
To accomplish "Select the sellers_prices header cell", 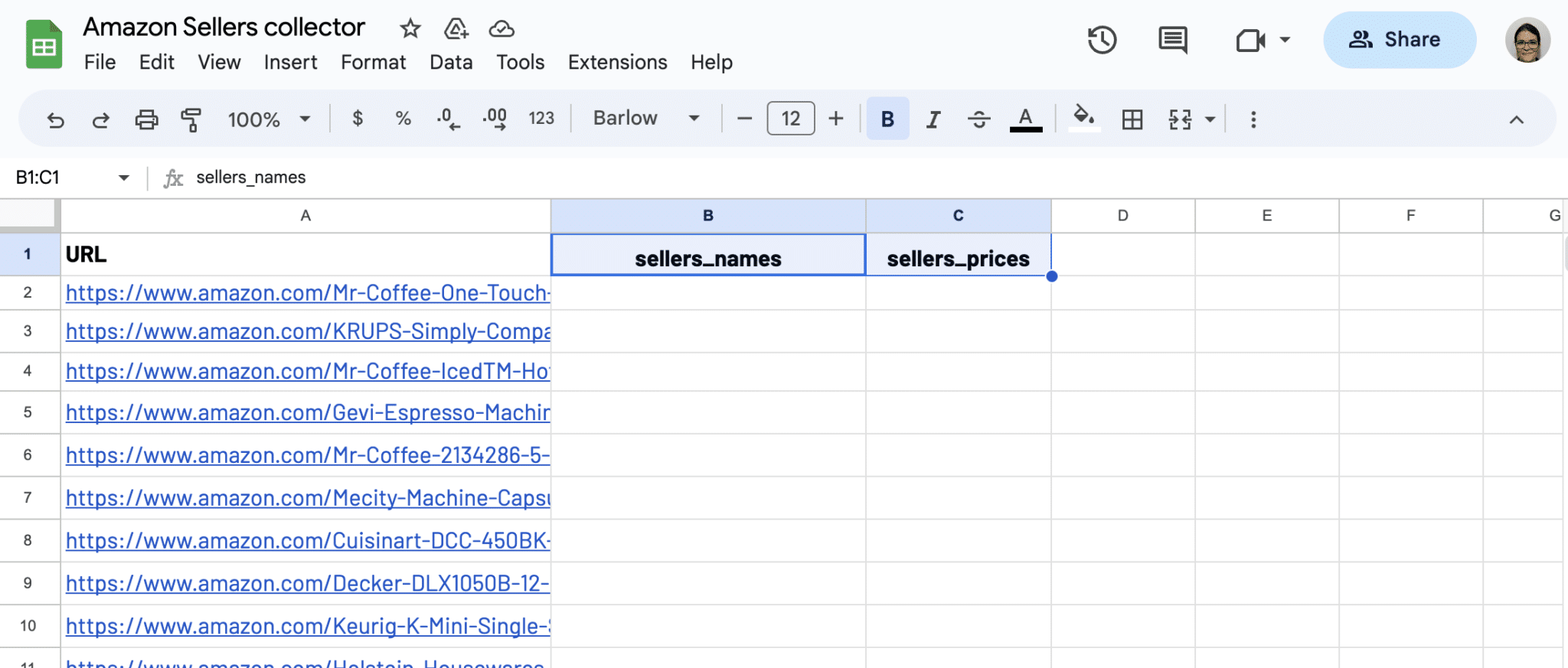I will [x=959, y=255].
